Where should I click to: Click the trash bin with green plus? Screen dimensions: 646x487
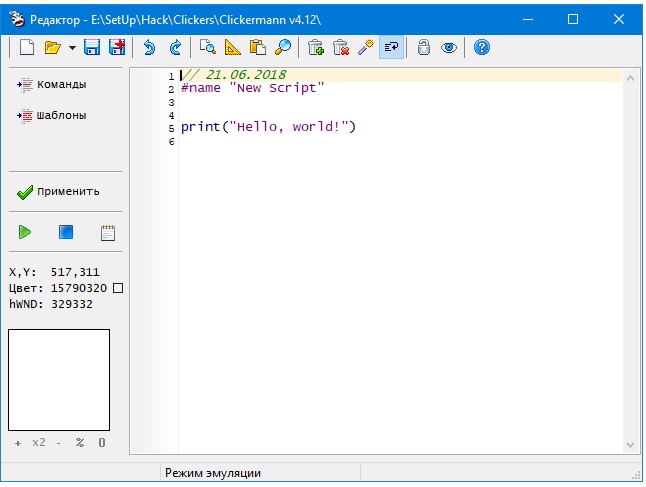[316, 47]
